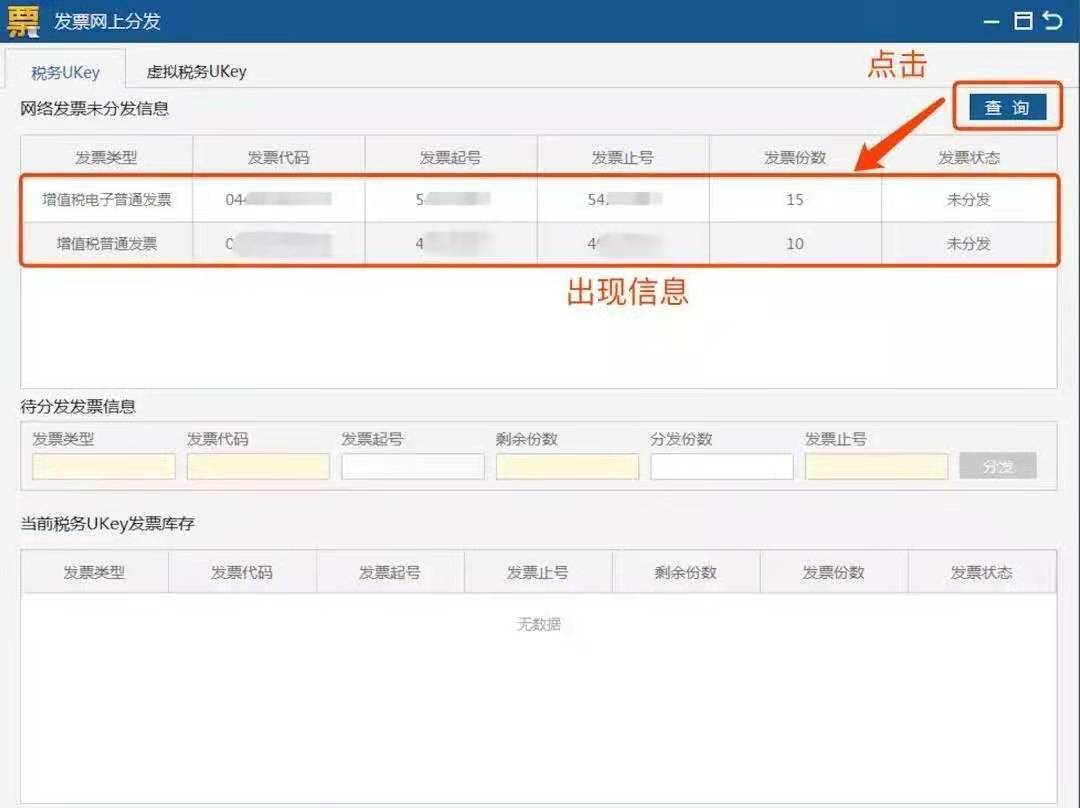Image resolution: width=1080 pixels, height=808 pixels.
Task: Click the yellow 票 app logo icon
Action: [22, 21]
